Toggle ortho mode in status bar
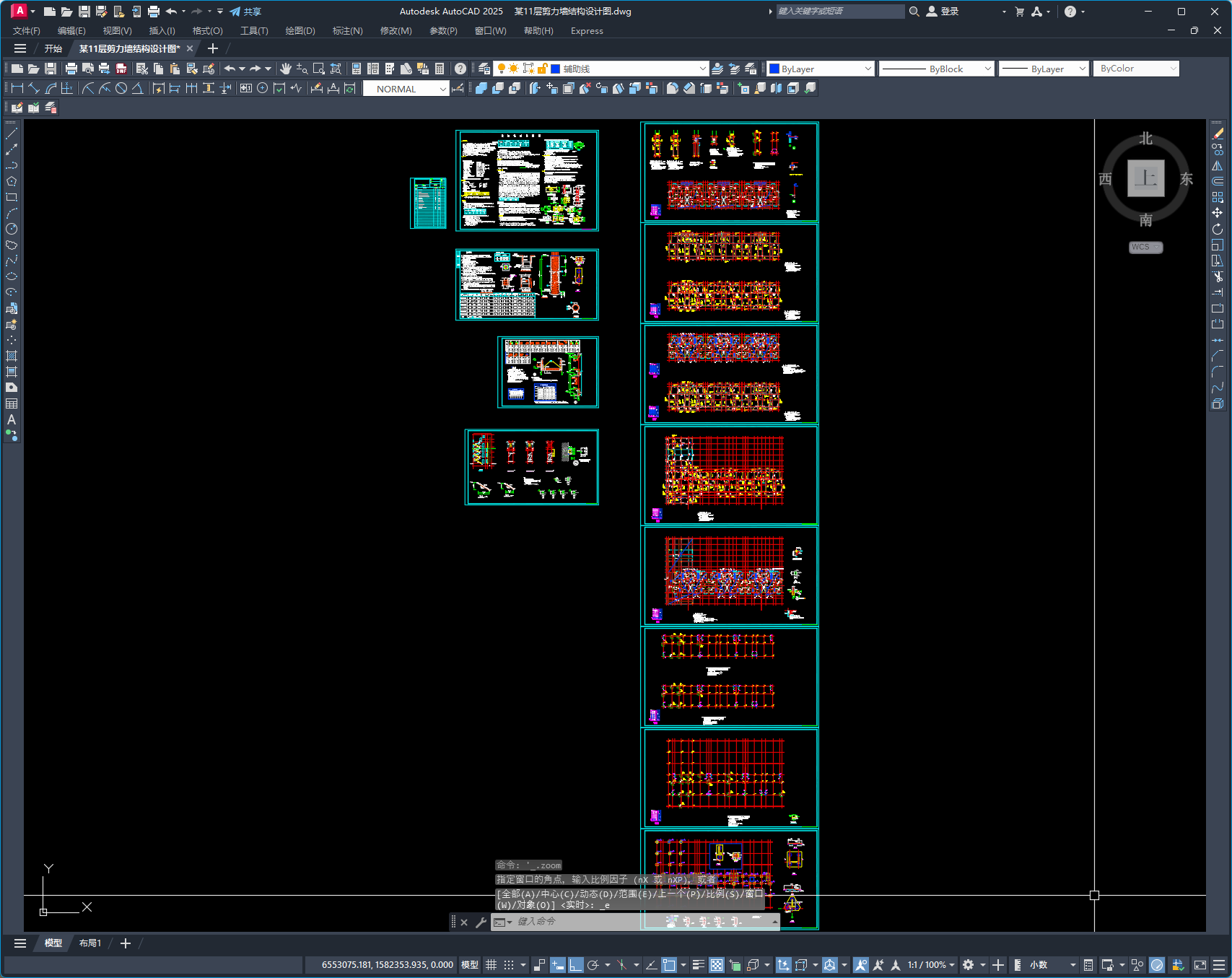This screenshot has height=978, width=1232. point(575,965)
